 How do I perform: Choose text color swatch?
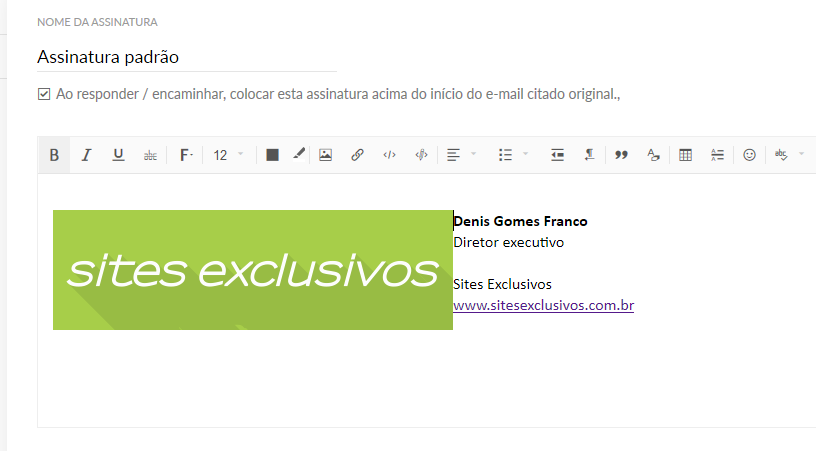coord(272,155)
